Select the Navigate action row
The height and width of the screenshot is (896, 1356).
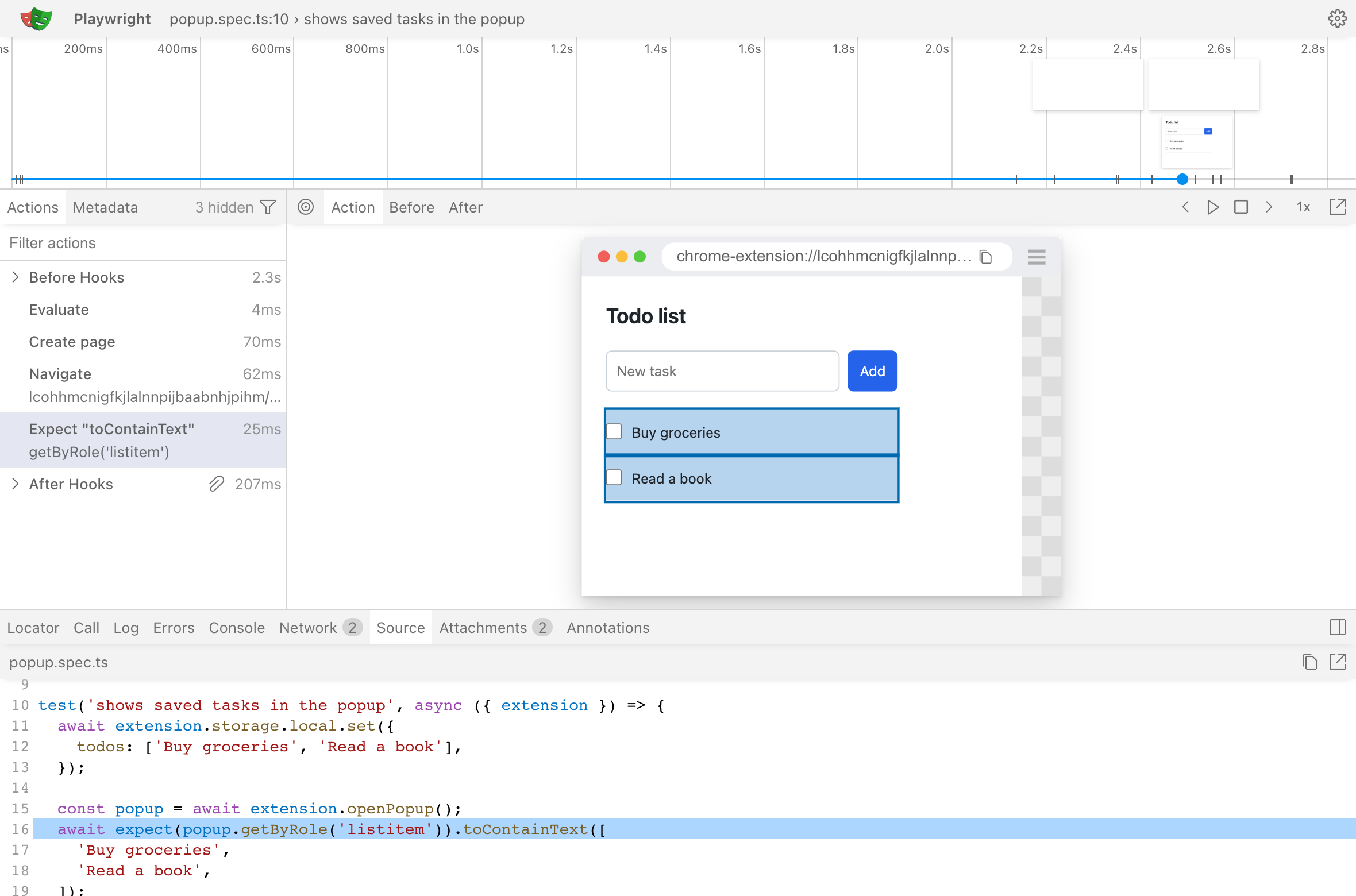pyautogui.click(x=143, y=385)
